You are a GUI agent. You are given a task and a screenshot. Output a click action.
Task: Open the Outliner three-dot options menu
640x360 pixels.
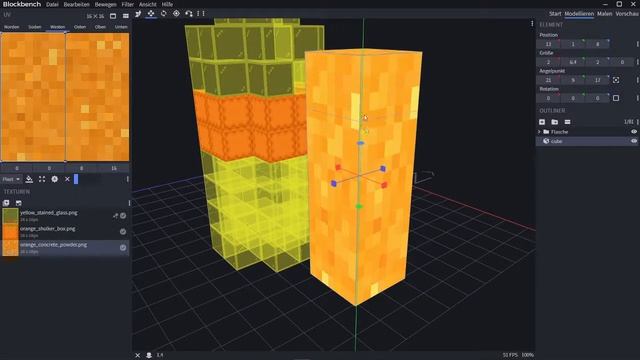coord(637,122)
